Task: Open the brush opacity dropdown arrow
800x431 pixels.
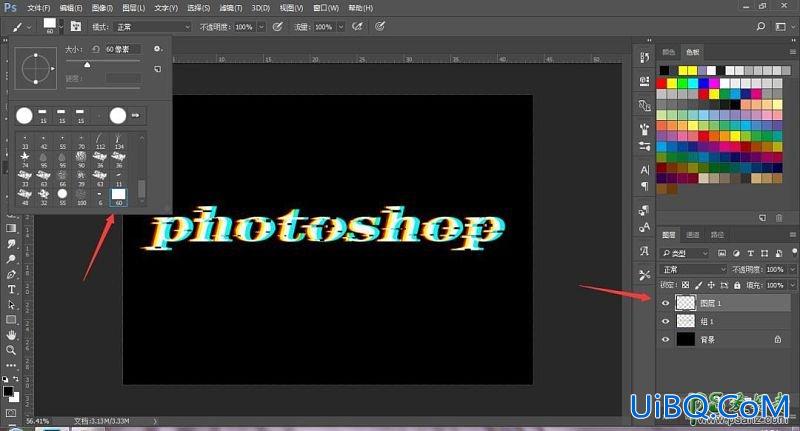Action: pos(261,27)
